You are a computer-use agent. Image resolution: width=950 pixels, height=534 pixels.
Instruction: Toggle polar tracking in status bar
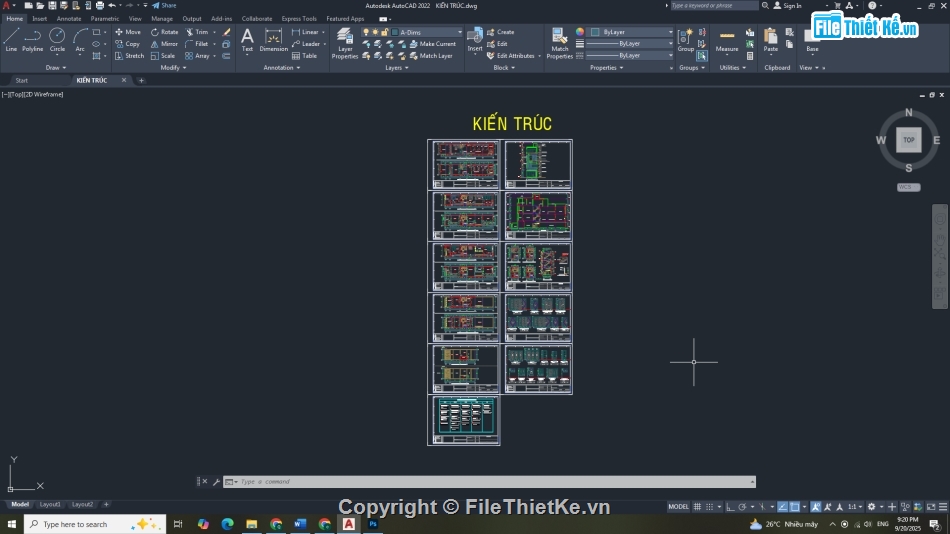(742, 507)
